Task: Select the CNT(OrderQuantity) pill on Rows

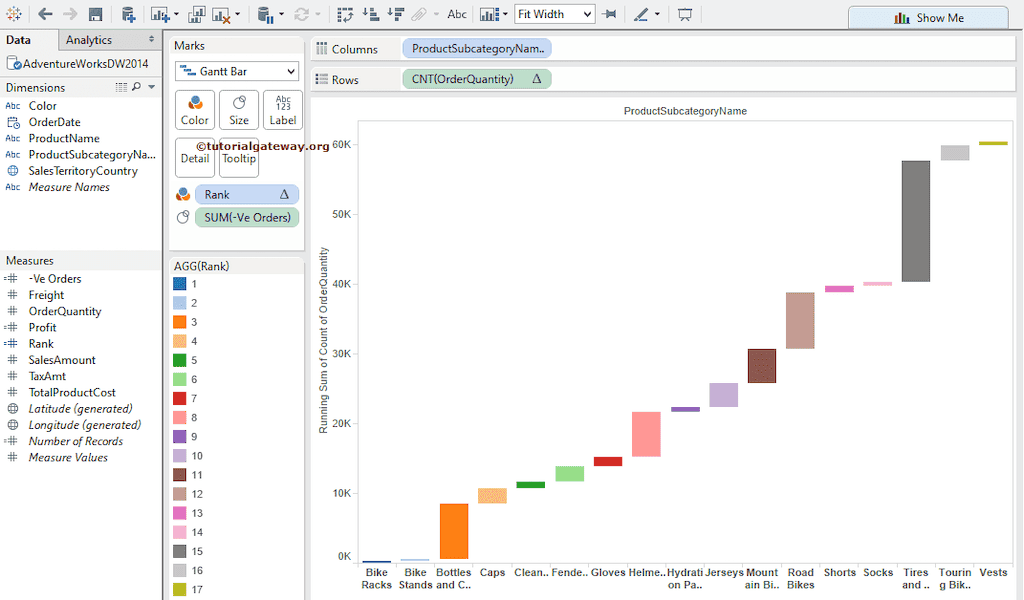Action: pos(476,79)
